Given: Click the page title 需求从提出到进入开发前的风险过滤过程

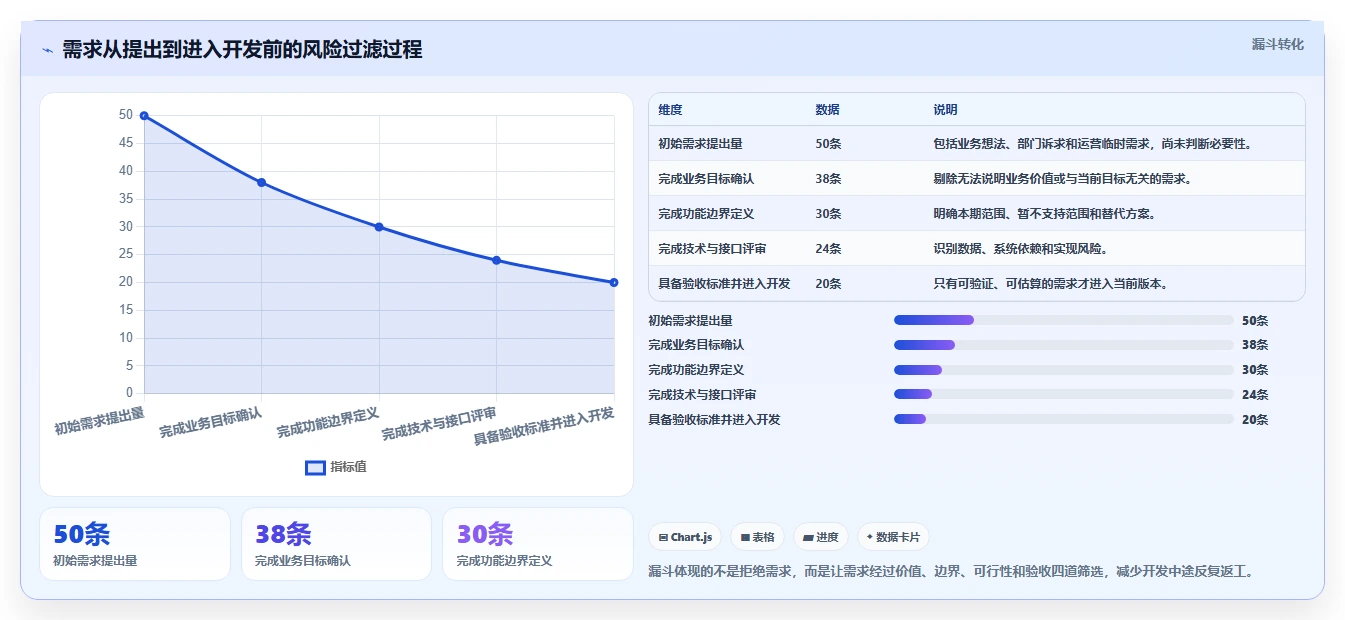Looking at the screenshot, I should coord(242,49).
